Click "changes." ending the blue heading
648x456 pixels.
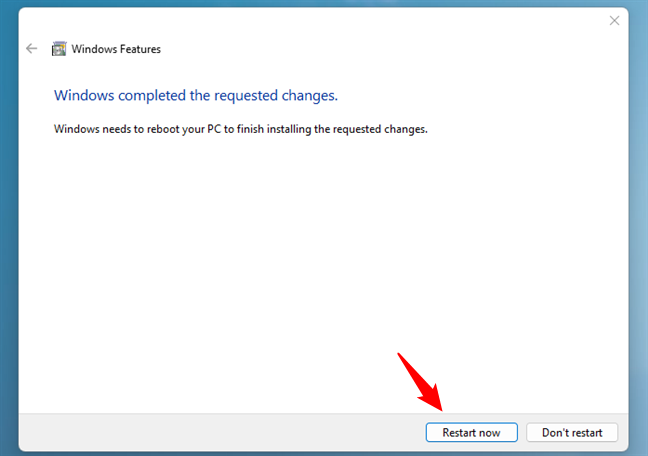[312, 96]
